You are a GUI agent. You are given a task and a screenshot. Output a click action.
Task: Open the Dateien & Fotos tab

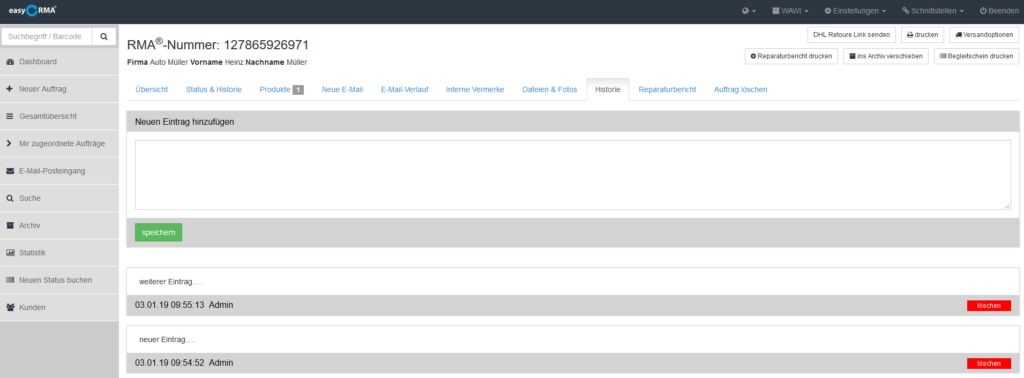(x=550, y=89)
